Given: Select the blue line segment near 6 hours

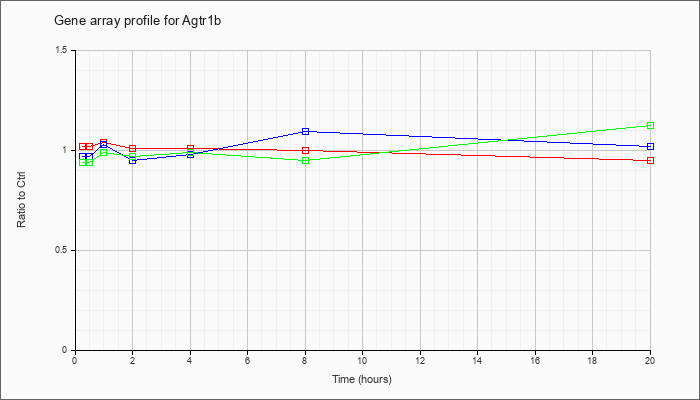Looking at the screenshot, I should click(247, 143).
